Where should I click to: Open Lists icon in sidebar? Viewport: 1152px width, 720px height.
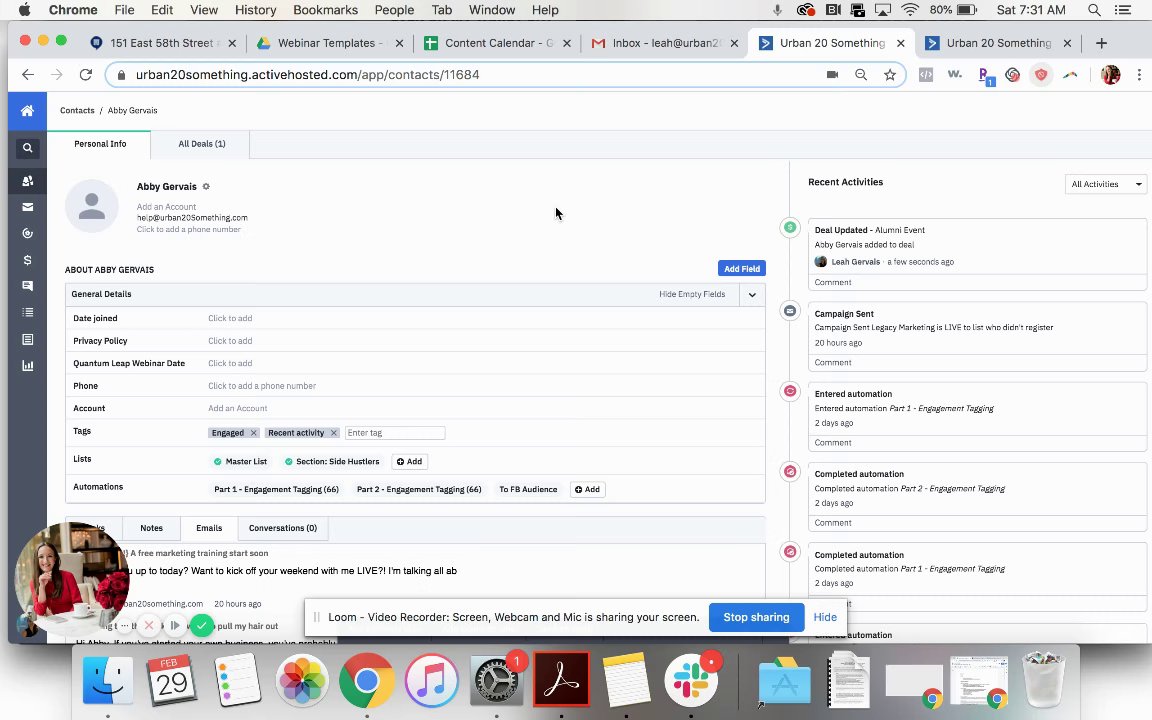[27, 312]
